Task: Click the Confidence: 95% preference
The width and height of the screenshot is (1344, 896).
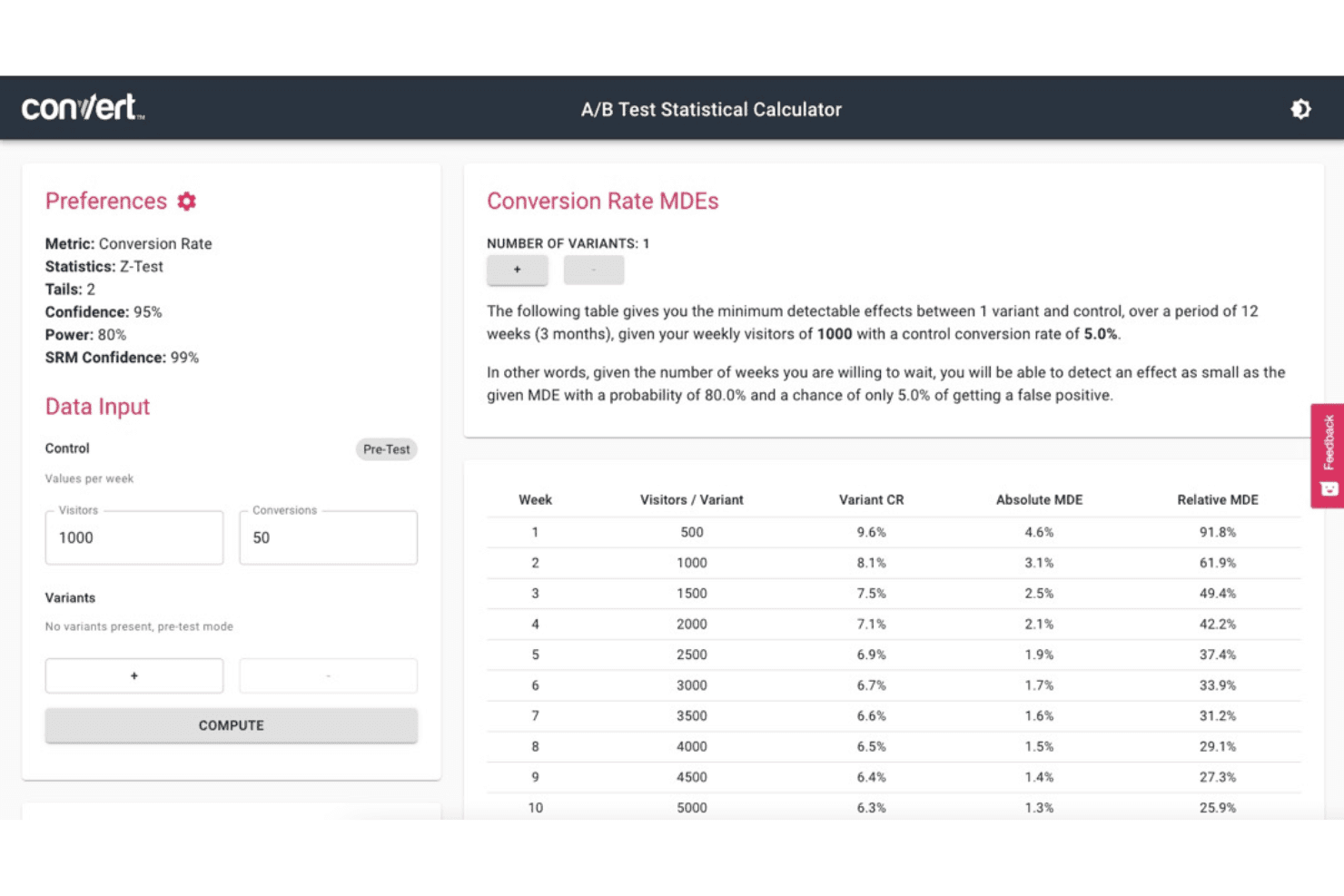Action: tap(104, 311)
